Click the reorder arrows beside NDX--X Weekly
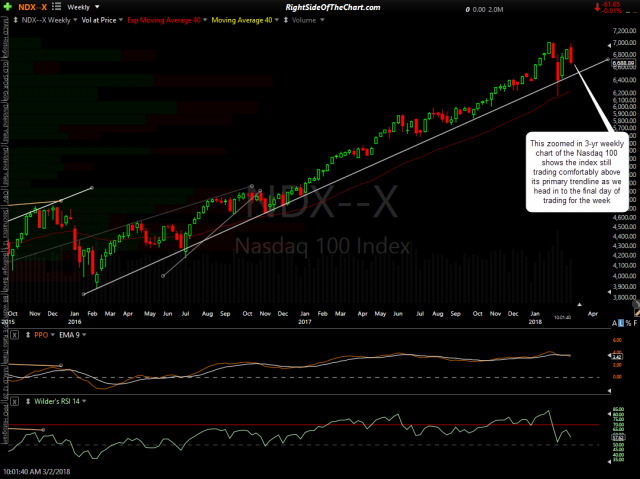Viewport: 640px width, 479px height. [x=16, y=20]
